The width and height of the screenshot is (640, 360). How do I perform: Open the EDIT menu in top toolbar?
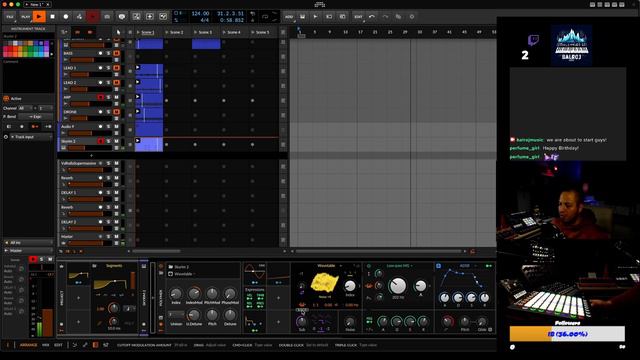[358, 17]
